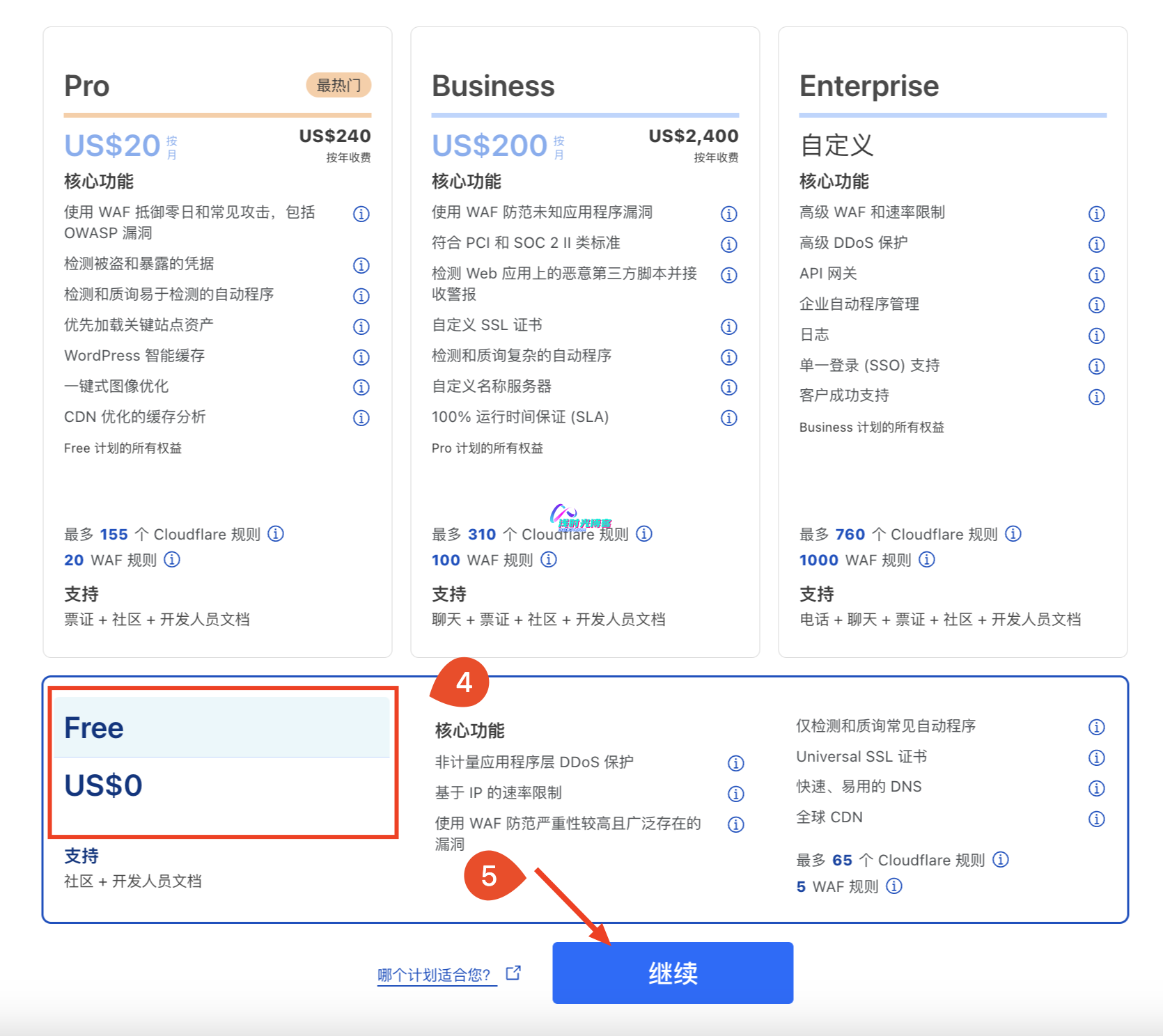Click info for Enterprise 1000 WAF 规则
Image resolution: width=1163 pixels, height=1036 pixels.
927,560
